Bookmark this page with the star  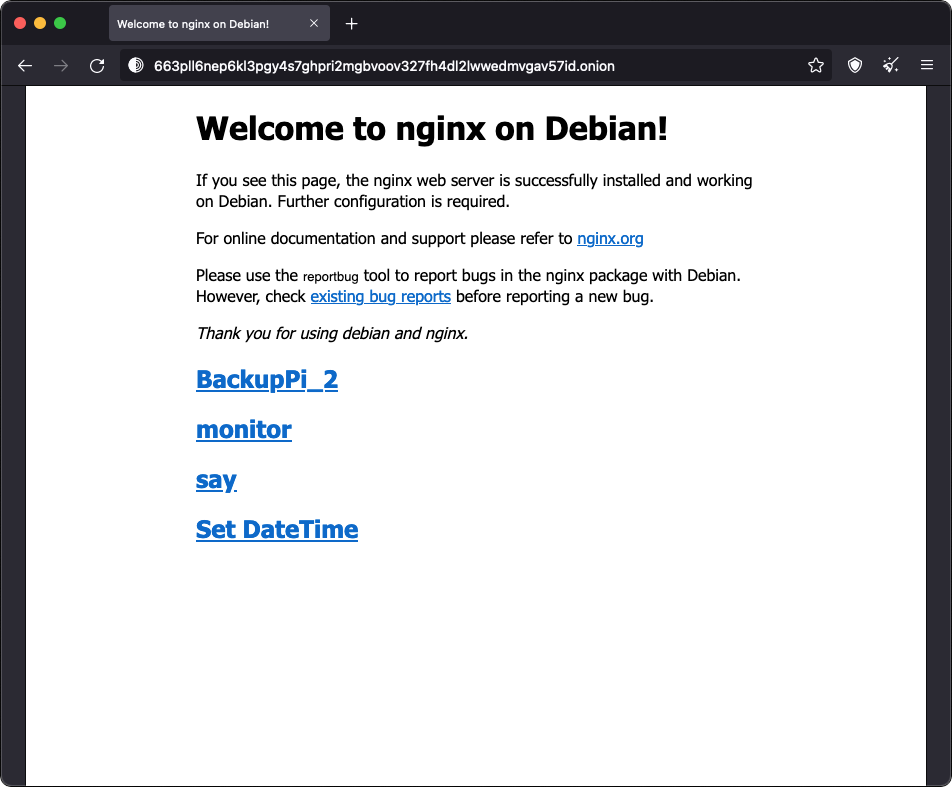[x=816, y=65]
